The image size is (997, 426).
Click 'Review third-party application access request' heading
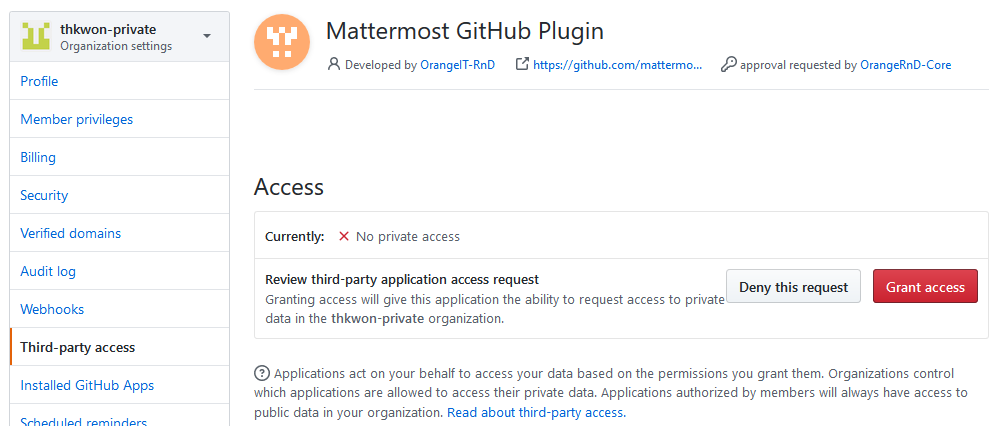point(402,279)
